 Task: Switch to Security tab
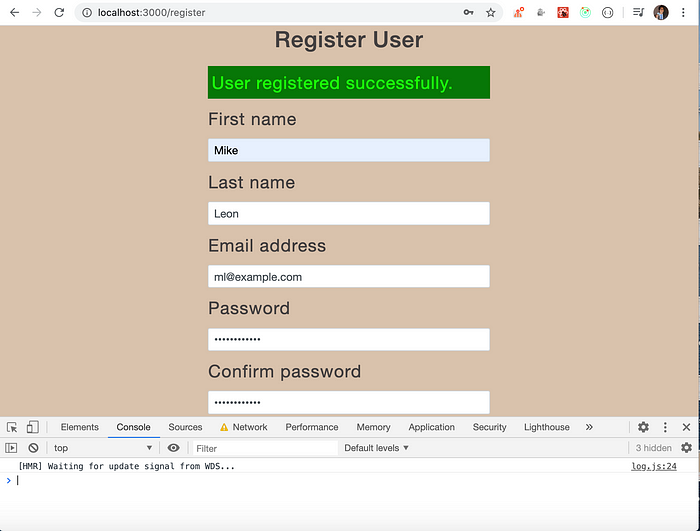click(x=490, y=427)
